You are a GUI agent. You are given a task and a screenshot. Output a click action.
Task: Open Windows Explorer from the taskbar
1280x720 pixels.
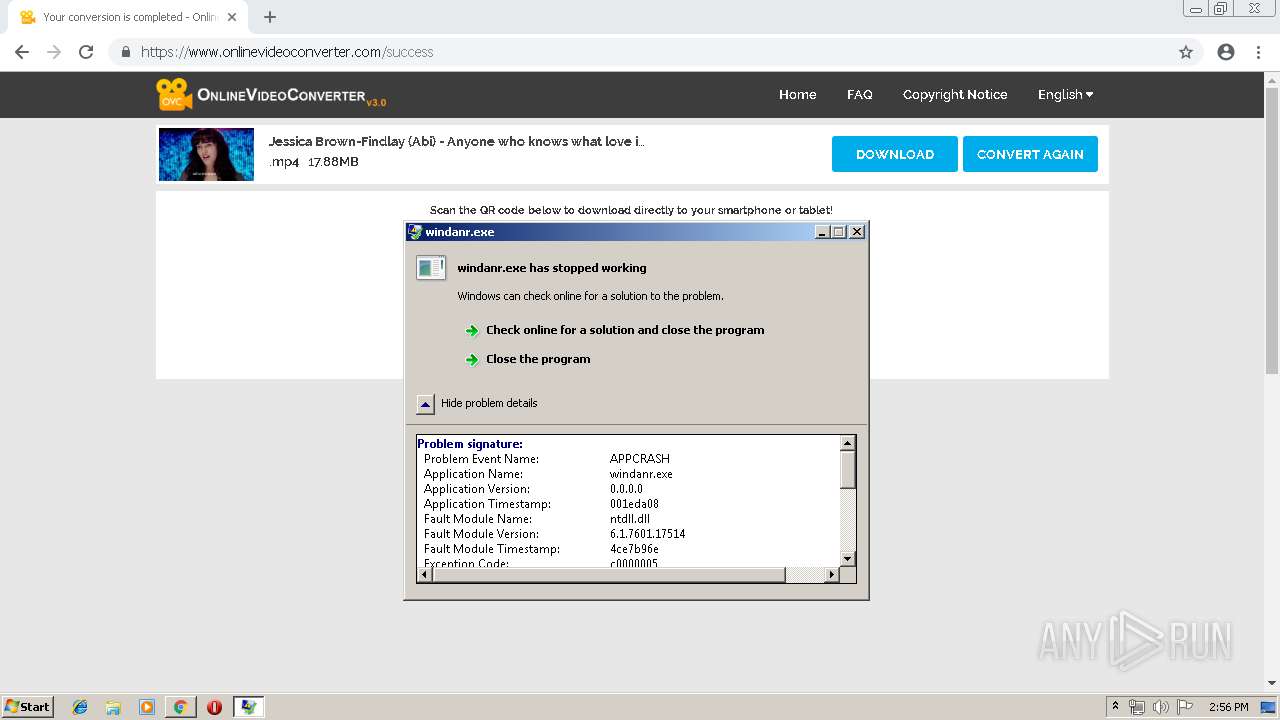click(113, 707)
